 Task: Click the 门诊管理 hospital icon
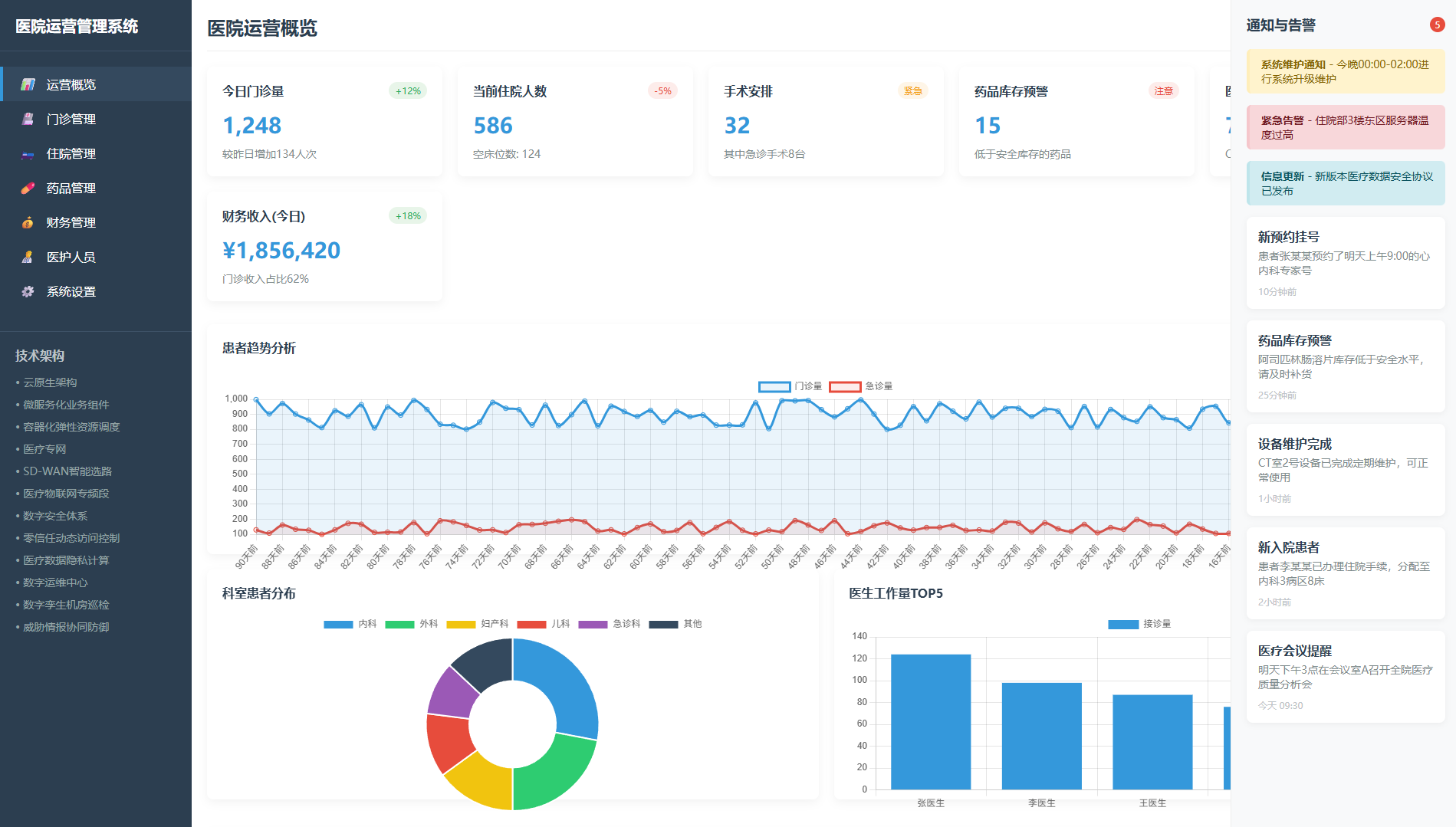28,119
